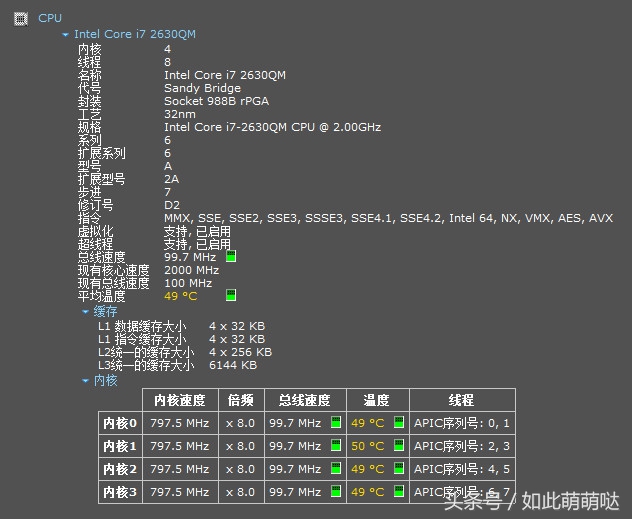632x519 pixels.
Task: Click the Socket 988B rPGA value
Action: coord(216,101)
